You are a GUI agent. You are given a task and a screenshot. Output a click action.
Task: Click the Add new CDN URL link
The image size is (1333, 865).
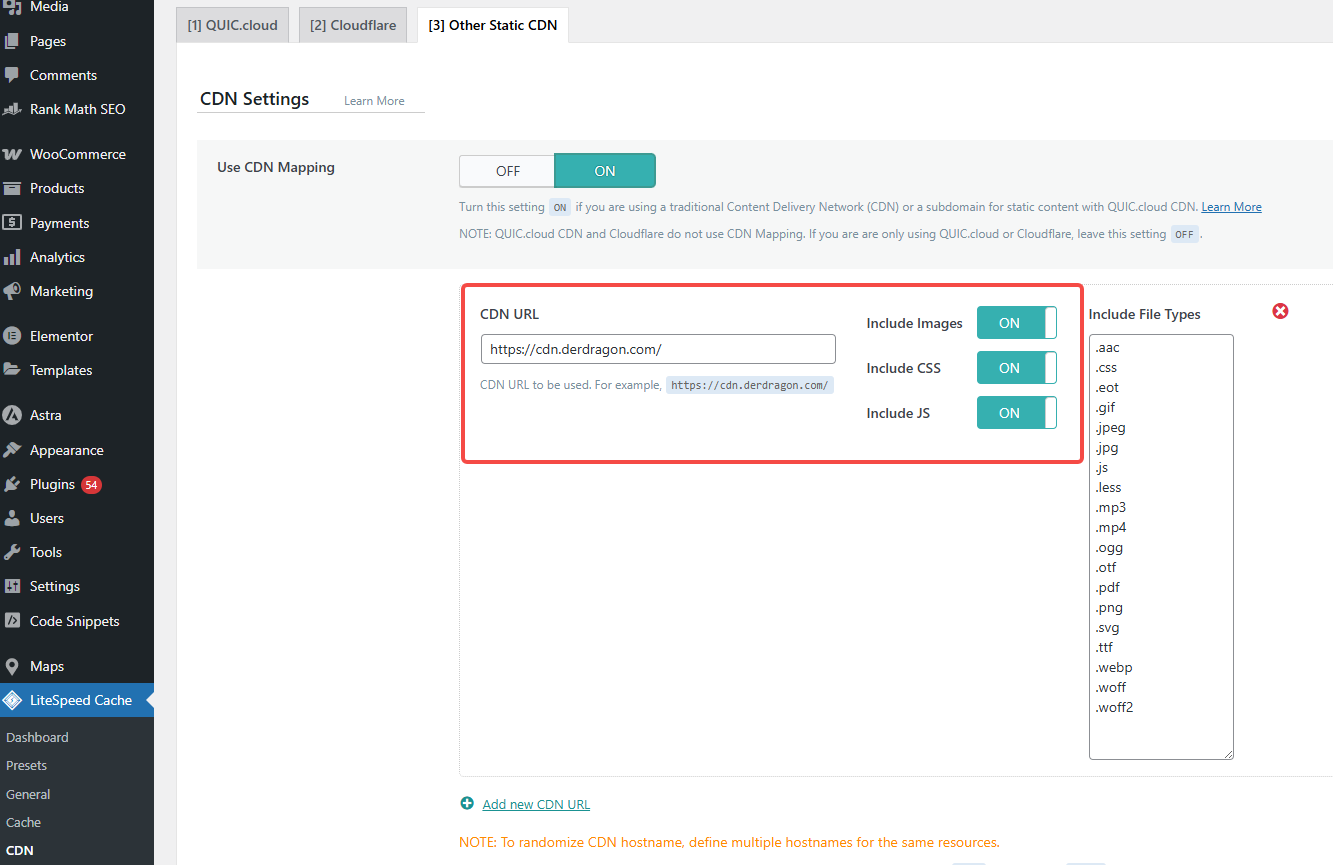click(x=536, y=802)
